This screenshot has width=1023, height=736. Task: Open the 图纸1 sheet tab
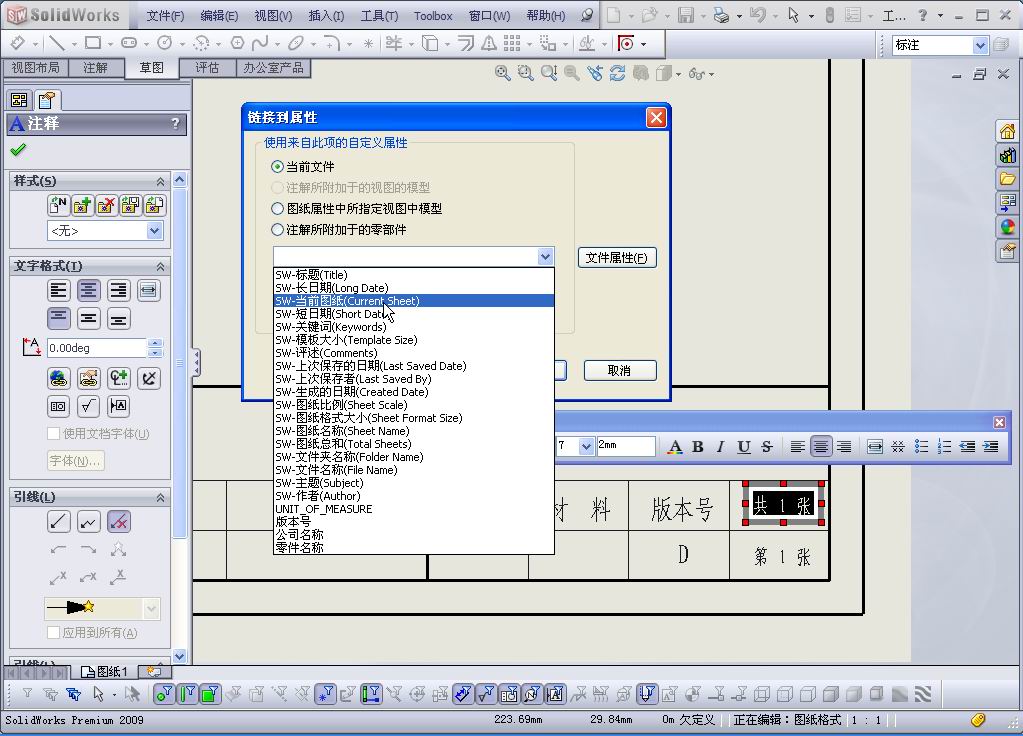(x=104, y=671)
